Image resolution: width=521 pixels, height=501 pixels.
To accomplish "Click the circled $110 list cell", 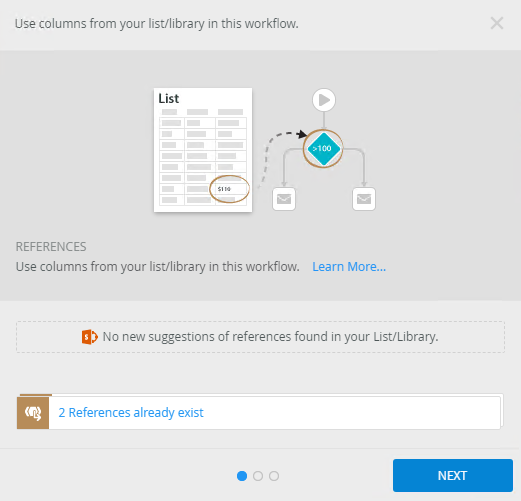I will coord(229,189).
